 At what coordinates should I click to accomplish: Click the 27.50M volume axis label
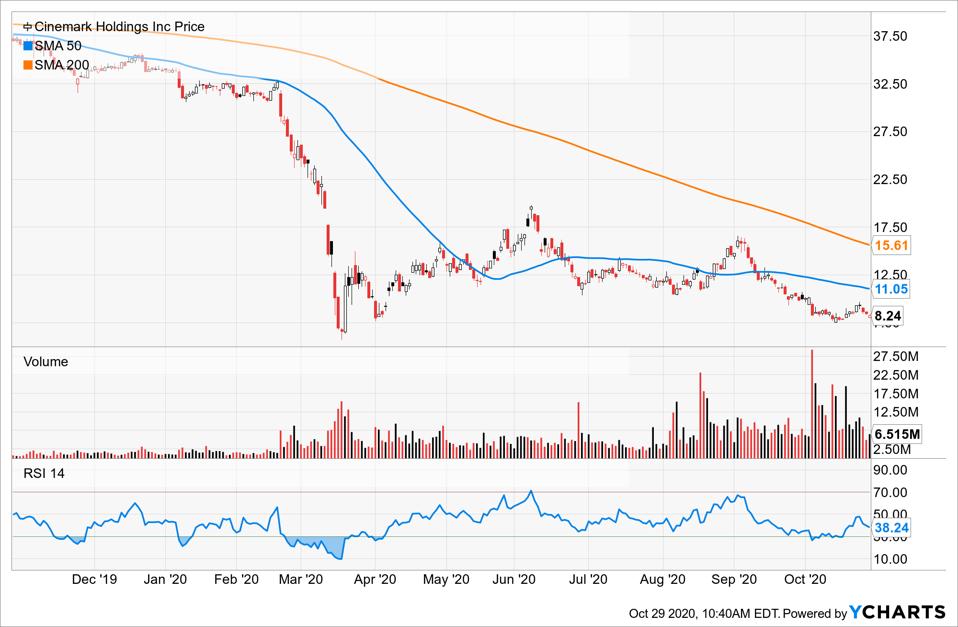[896, 356]
